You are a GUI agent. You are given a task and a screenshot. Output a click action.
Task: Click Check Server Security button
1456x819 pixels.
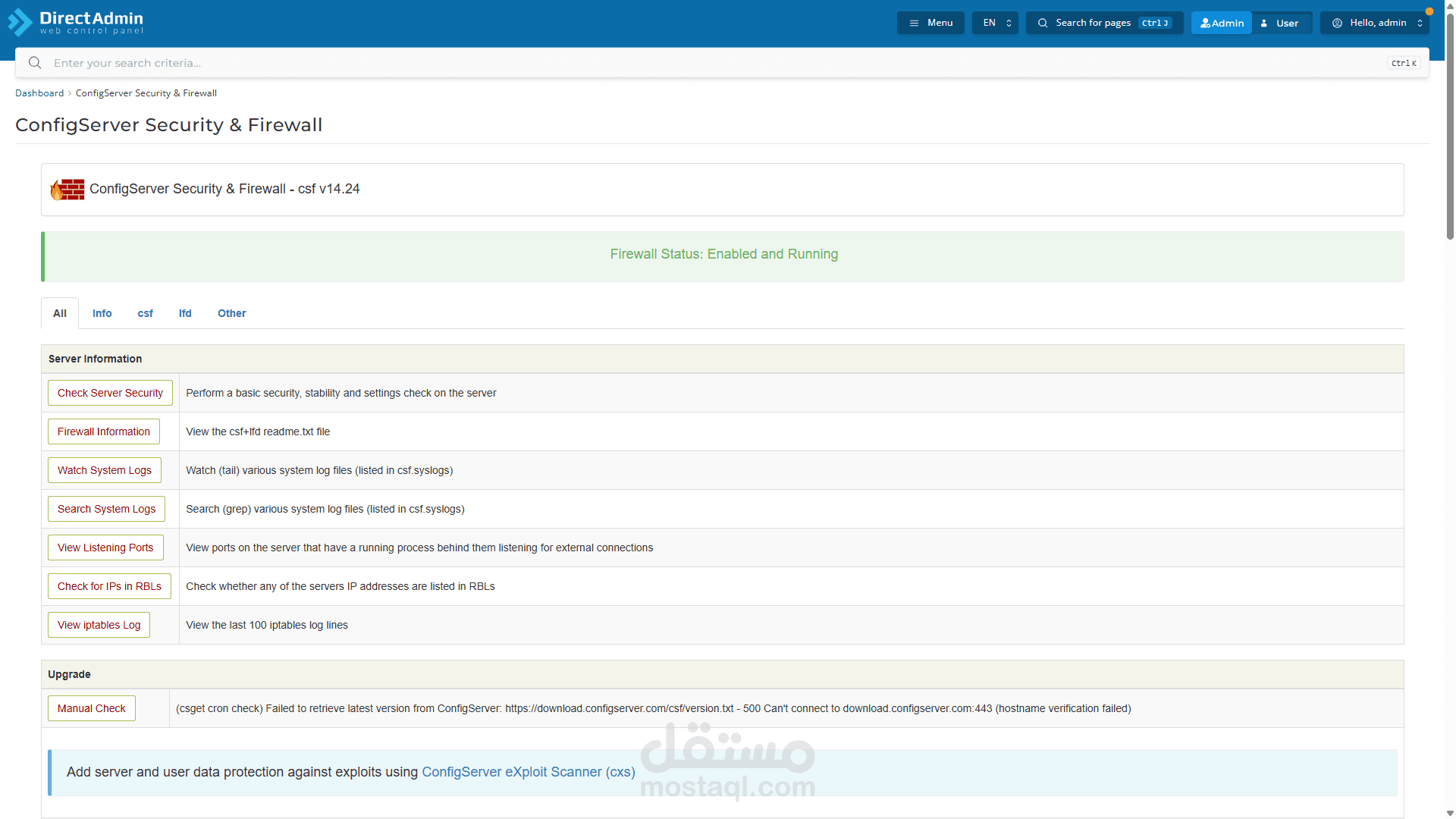pos(110,393)
